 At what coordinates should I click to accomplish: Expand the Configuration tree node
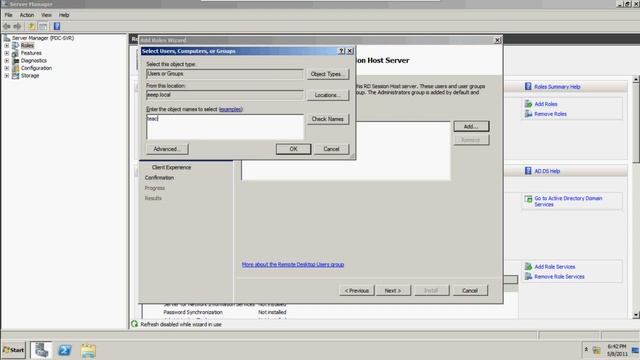(x=7, y=68)
